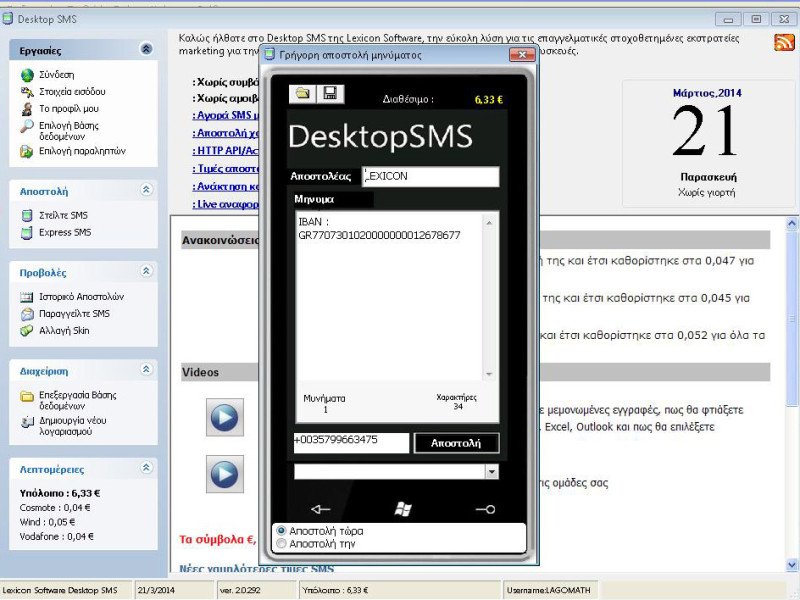View Ιστορικό Αποστολών history
Viewport: 800px width, 600px height.
click(x=72, y=296)
